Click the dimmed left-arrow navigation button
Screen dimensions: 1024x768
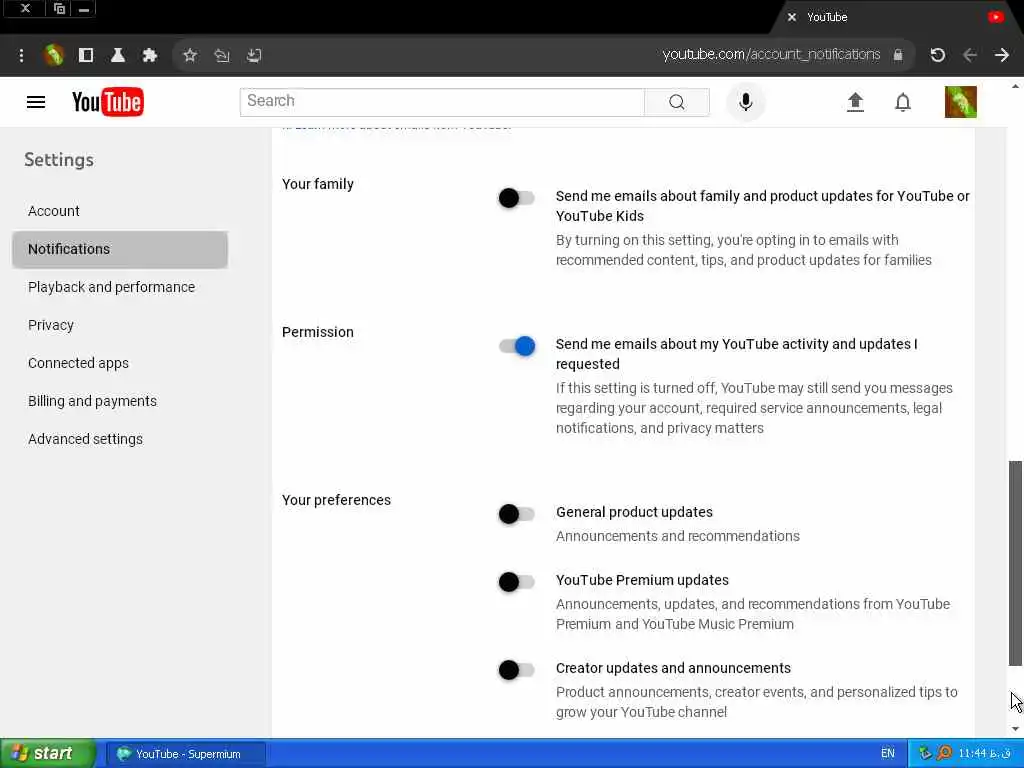970,56
